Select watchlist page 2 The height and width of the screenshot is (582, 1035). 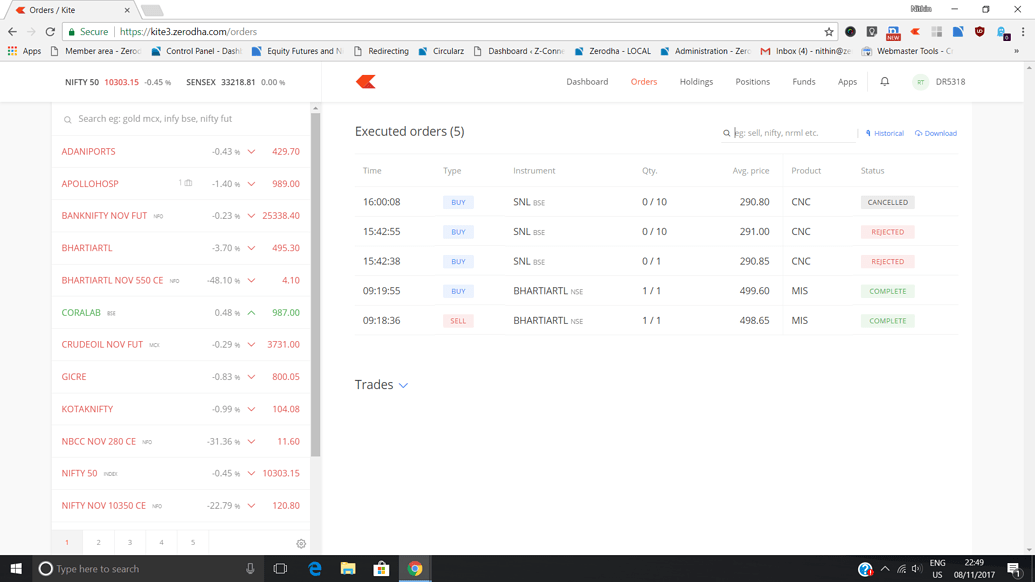[x=97, y=541]
